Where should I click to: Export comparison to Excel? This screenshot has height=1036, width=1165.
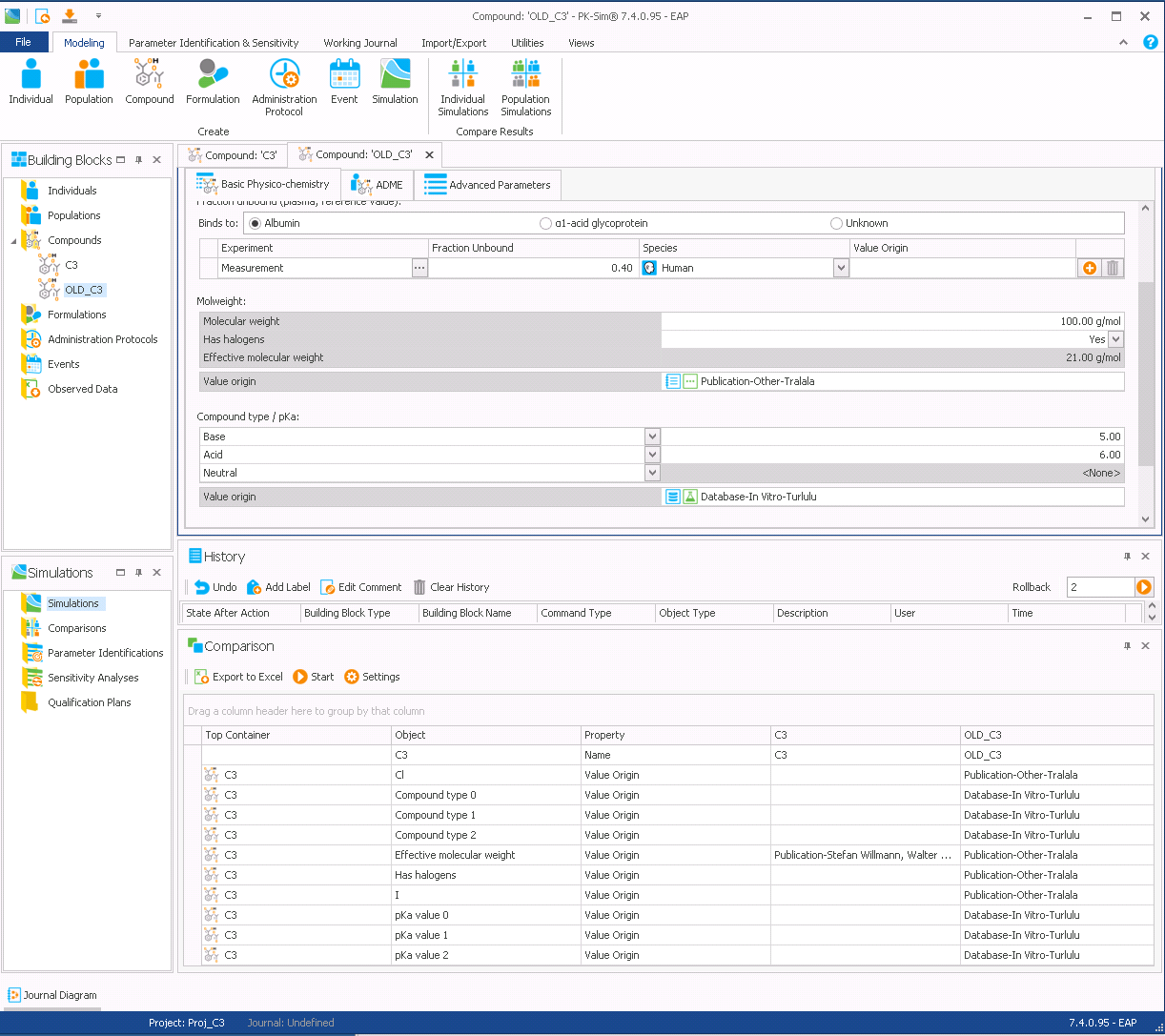coord(238,677)
